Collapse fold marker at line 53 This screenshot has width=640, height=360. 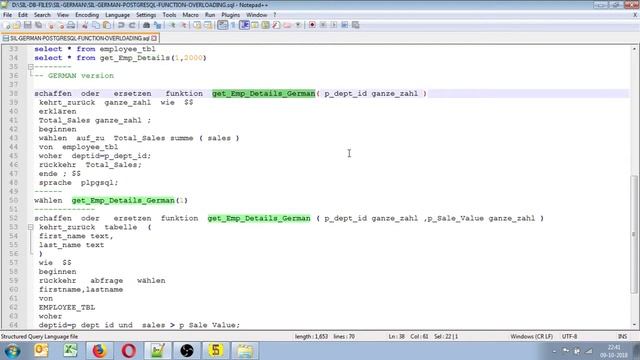click(x=31, y=227)
